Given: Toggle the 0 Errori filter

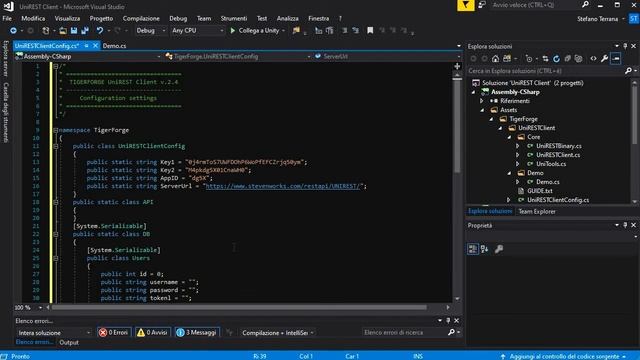Looking at the screenshot, I should pyautogui.click(x=113, y=333).
